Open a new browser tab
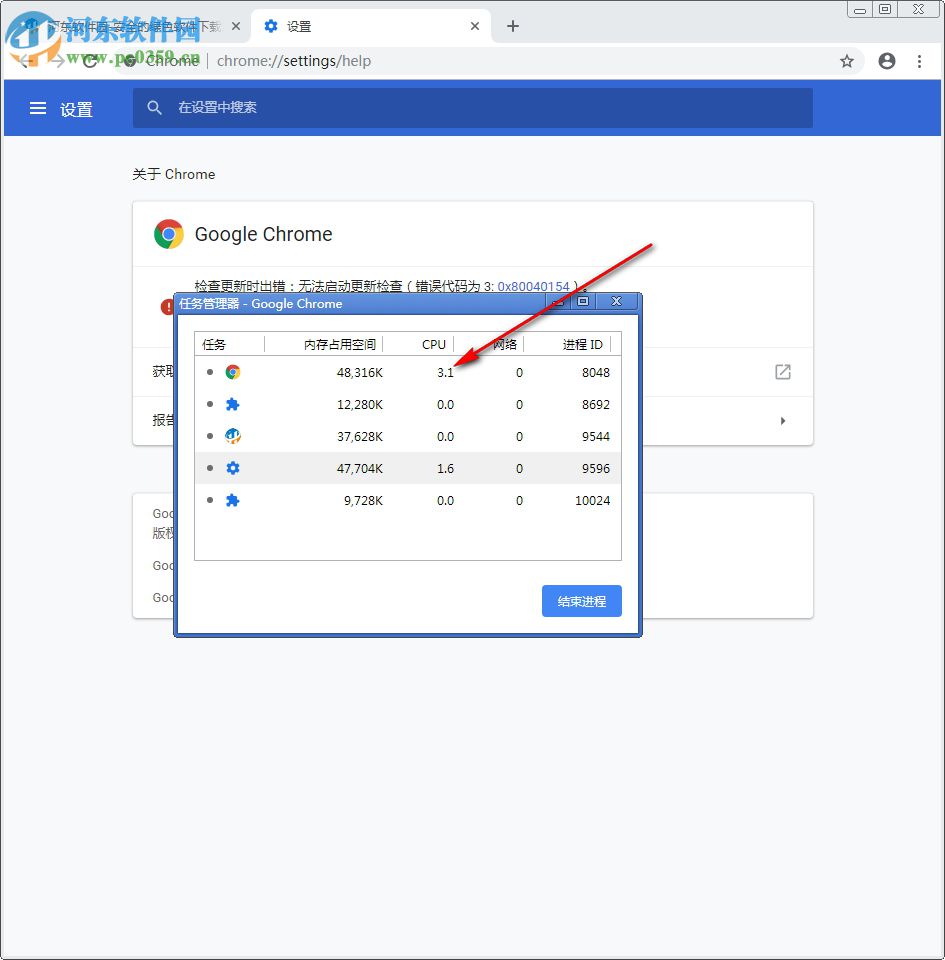Viewport: 945px width, 960px height. (513, 26)
